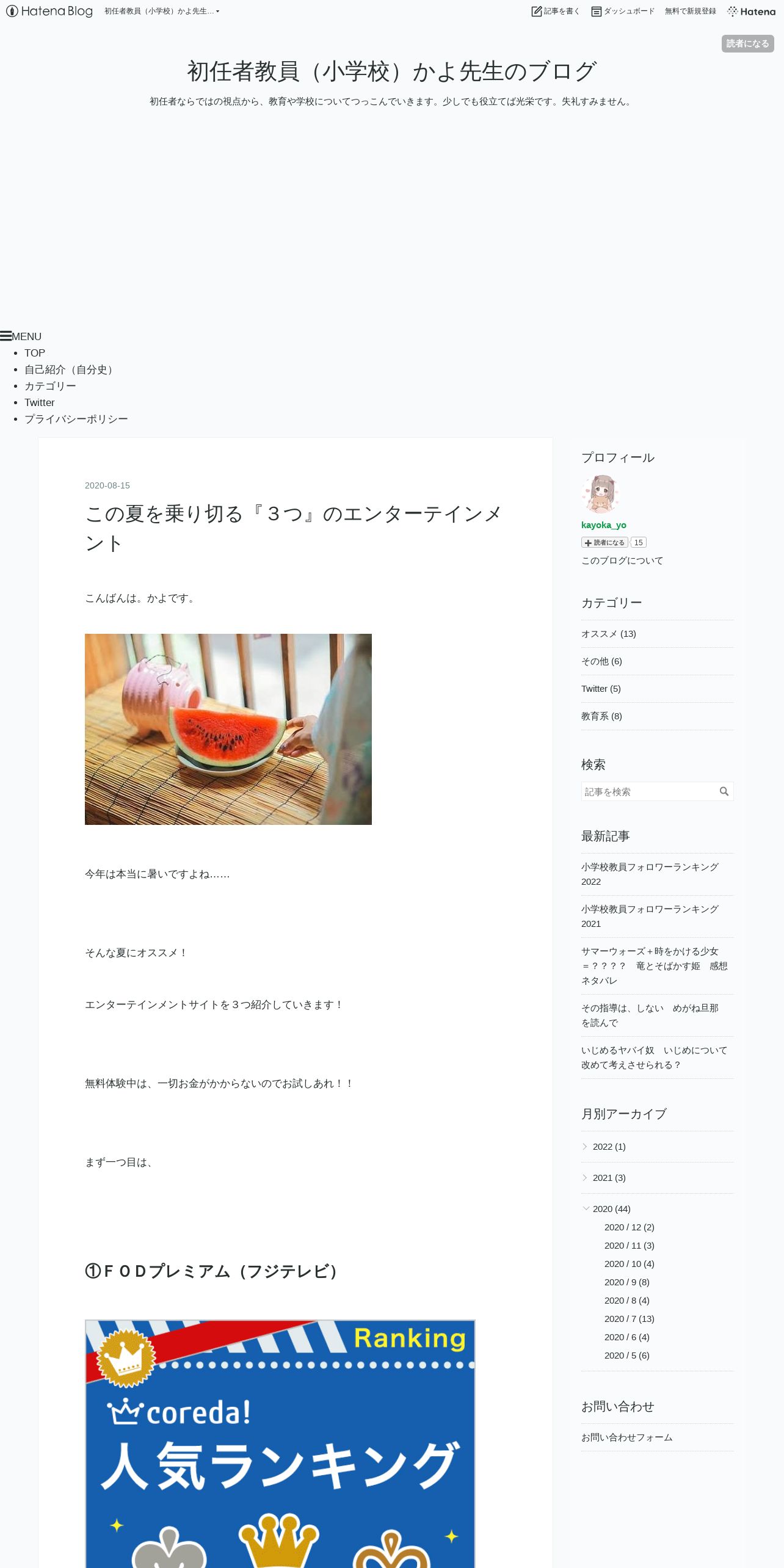This screenshot has height=1568, width=784.
Task: Click the plus reader subscribe icon
Action: coord(588,542)
